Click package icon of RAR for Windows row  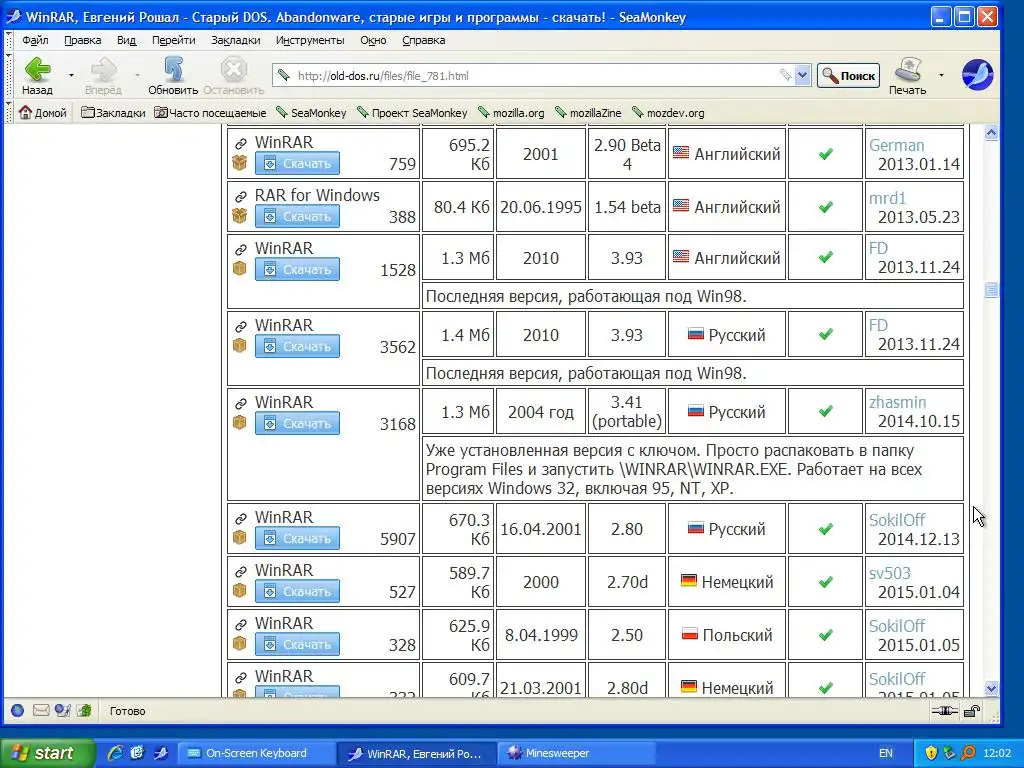click(240, 216)
